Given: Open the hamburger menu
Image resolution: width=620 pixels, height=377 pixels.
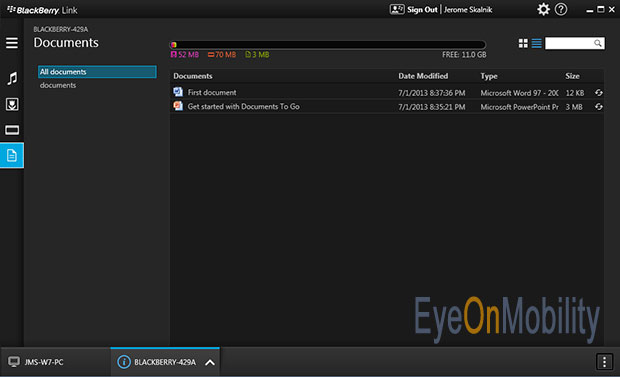Looking at the screenshot, I should coord(12,43).
